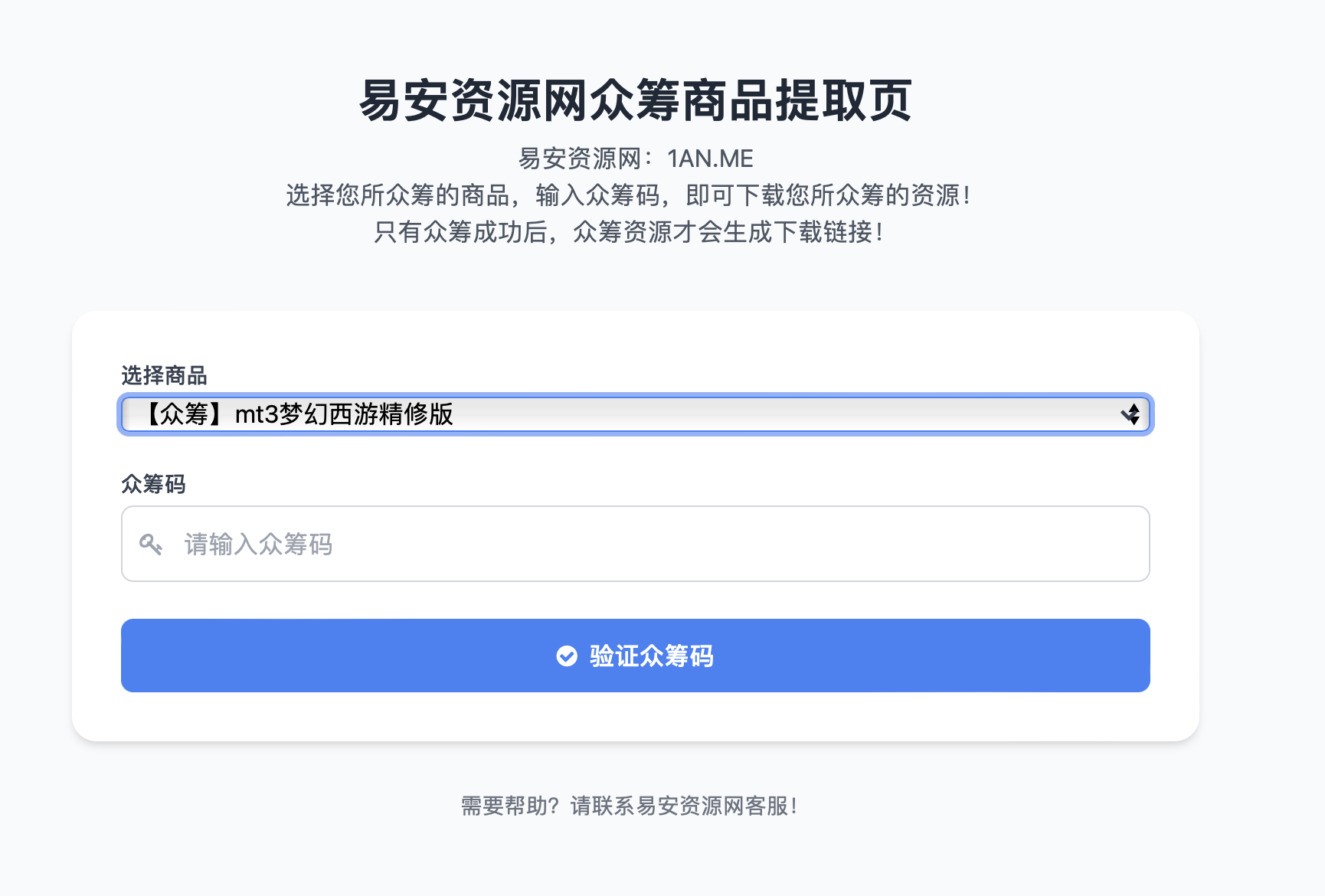Click the up-down arrows of the product selector
This screenshot has width=1325, height=896.
[1130, 414]
